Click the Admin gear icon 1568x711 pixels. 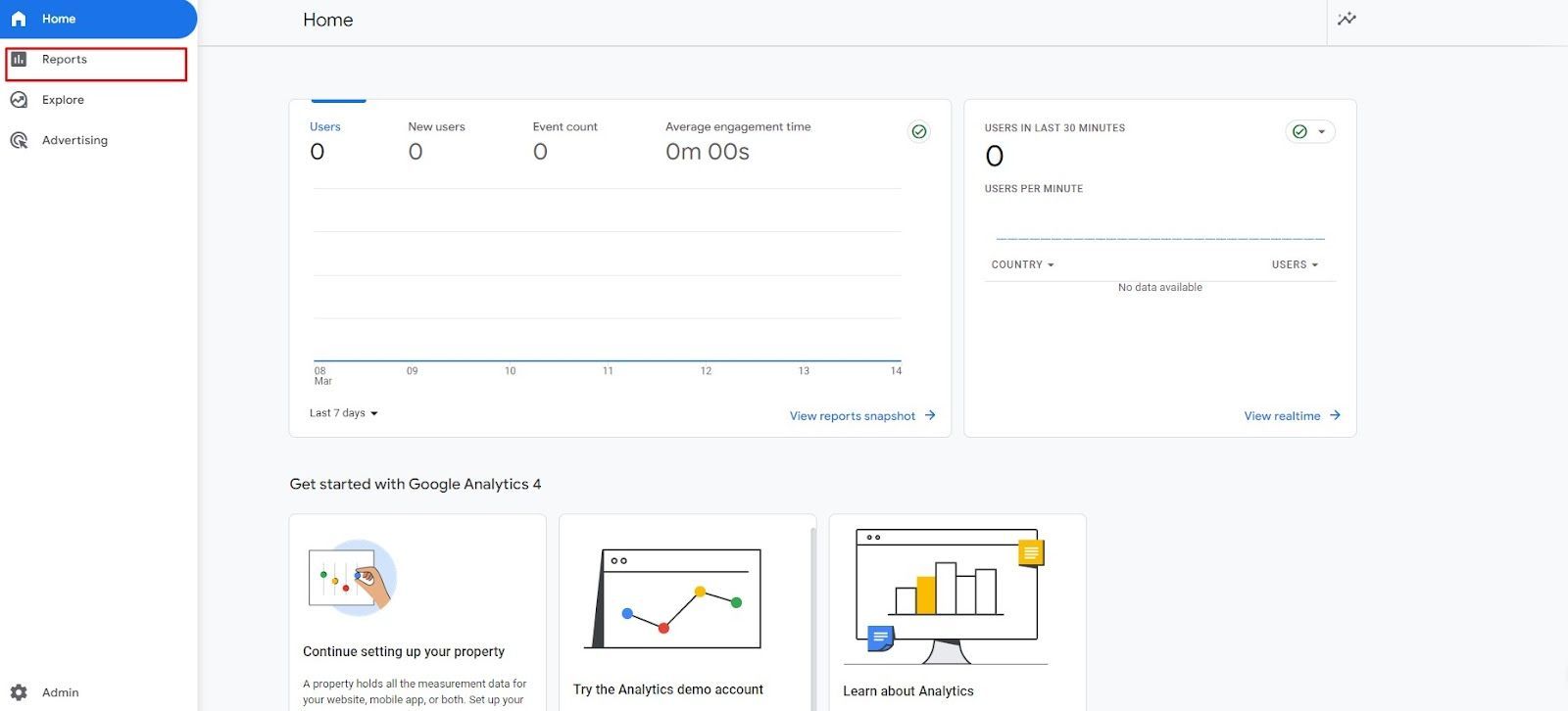click(x=19, y=692)
